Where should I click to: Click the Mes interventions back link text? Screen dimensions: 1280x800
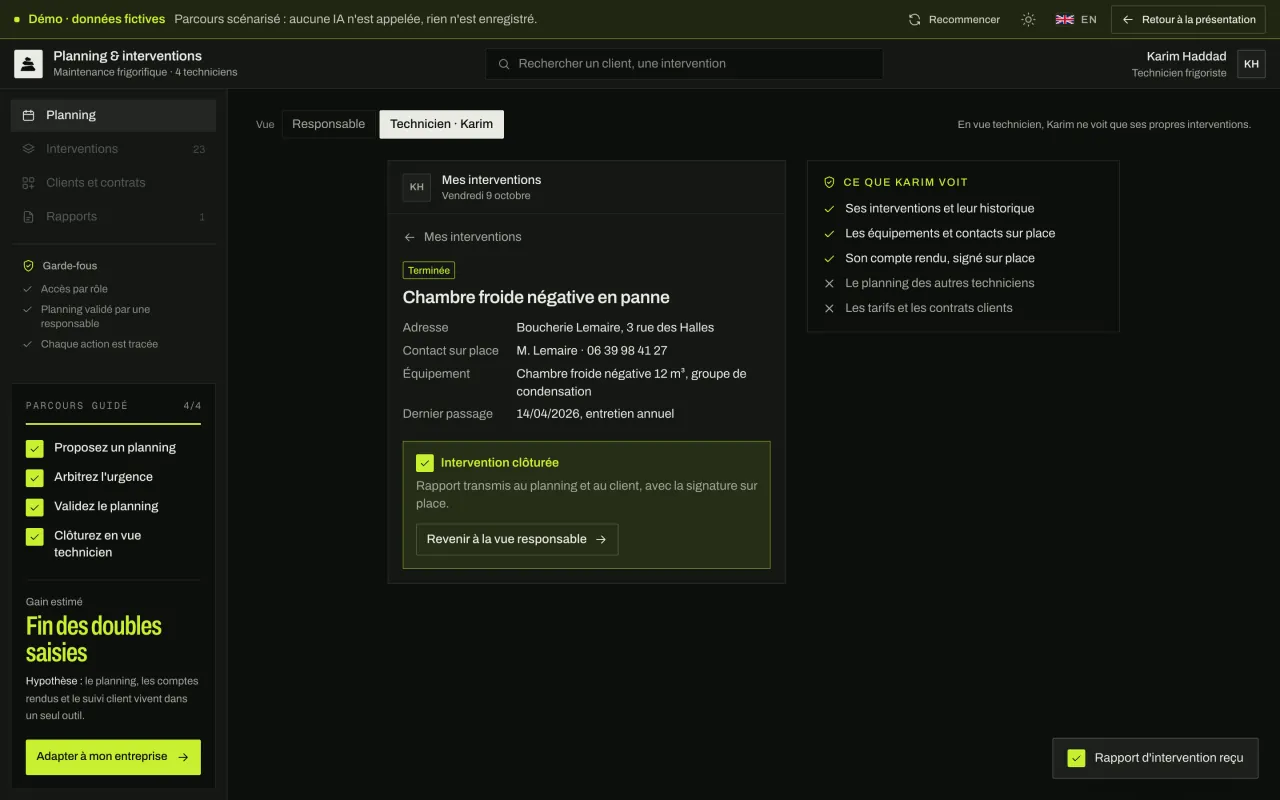coord(473,237)
